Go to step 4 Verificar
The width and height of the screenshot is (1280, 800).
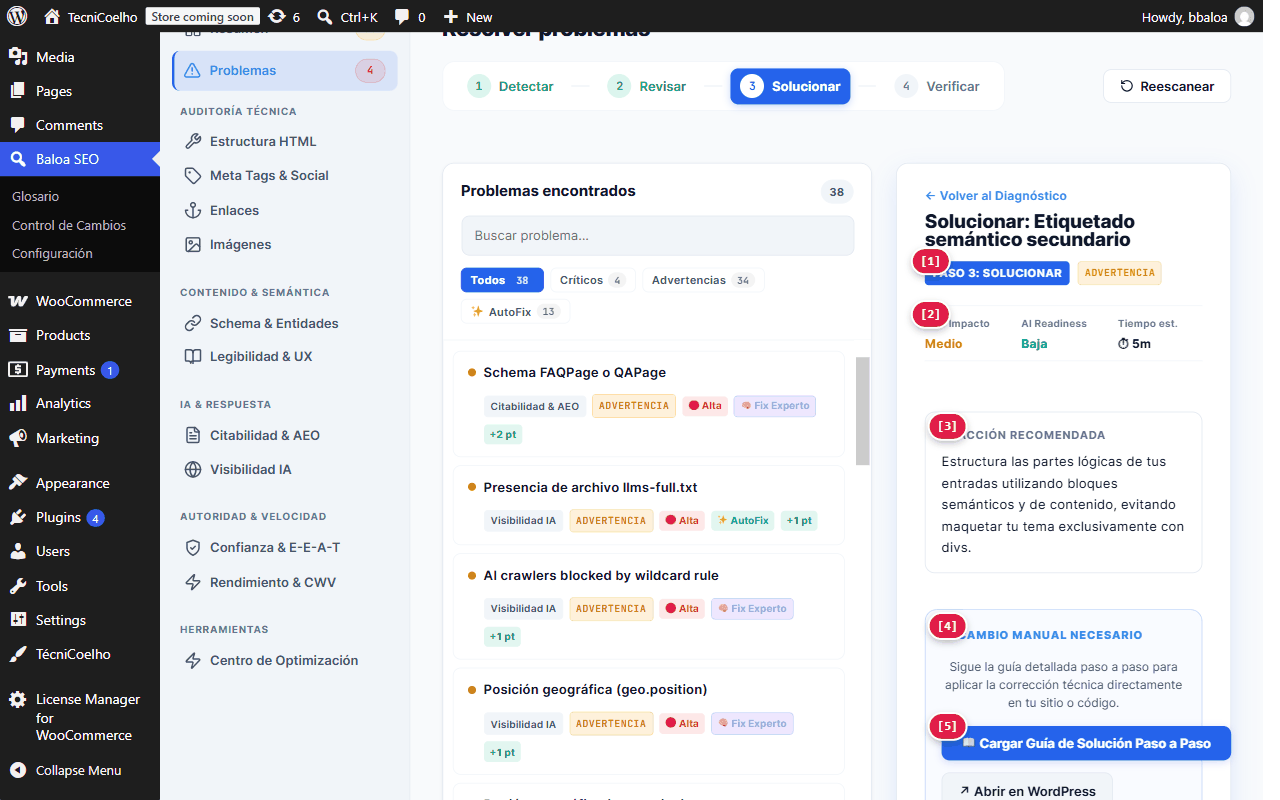937,86
